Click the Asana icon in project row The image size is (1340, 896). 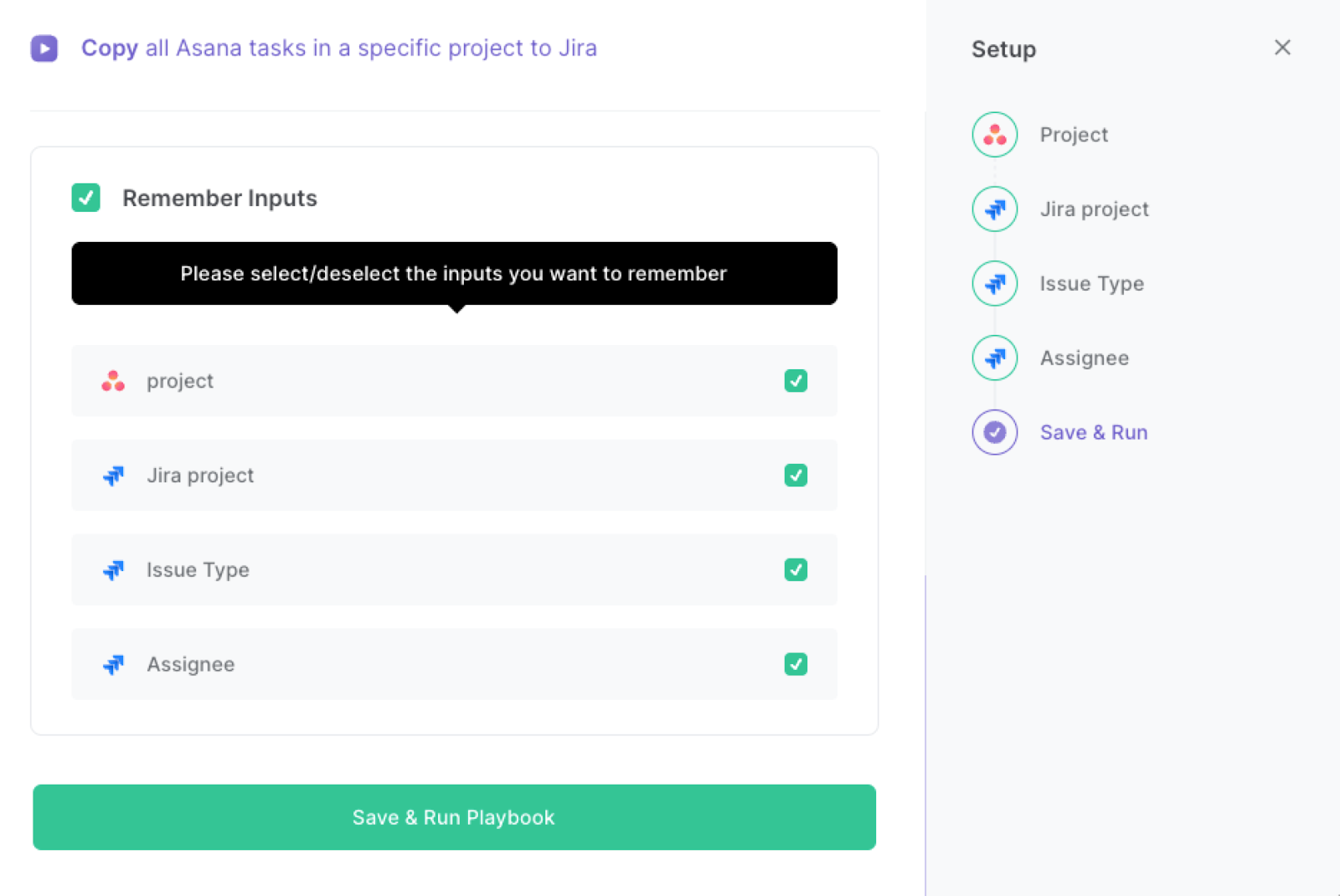[x=113, y=381]
